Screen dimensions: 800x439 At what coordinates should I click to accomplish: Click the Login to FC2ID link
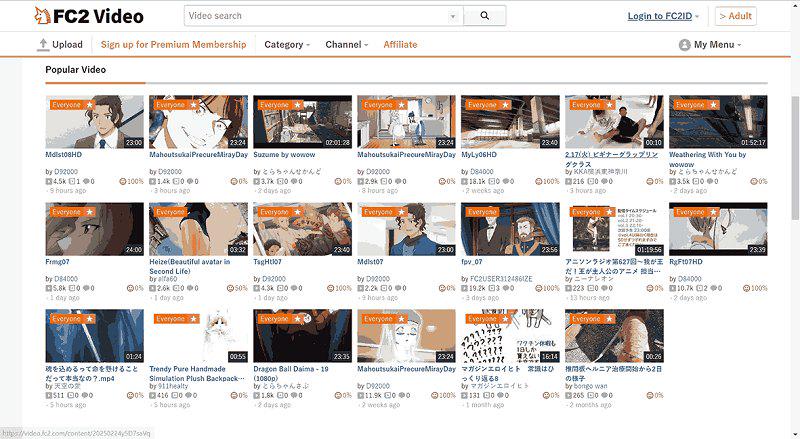[660, 16]
